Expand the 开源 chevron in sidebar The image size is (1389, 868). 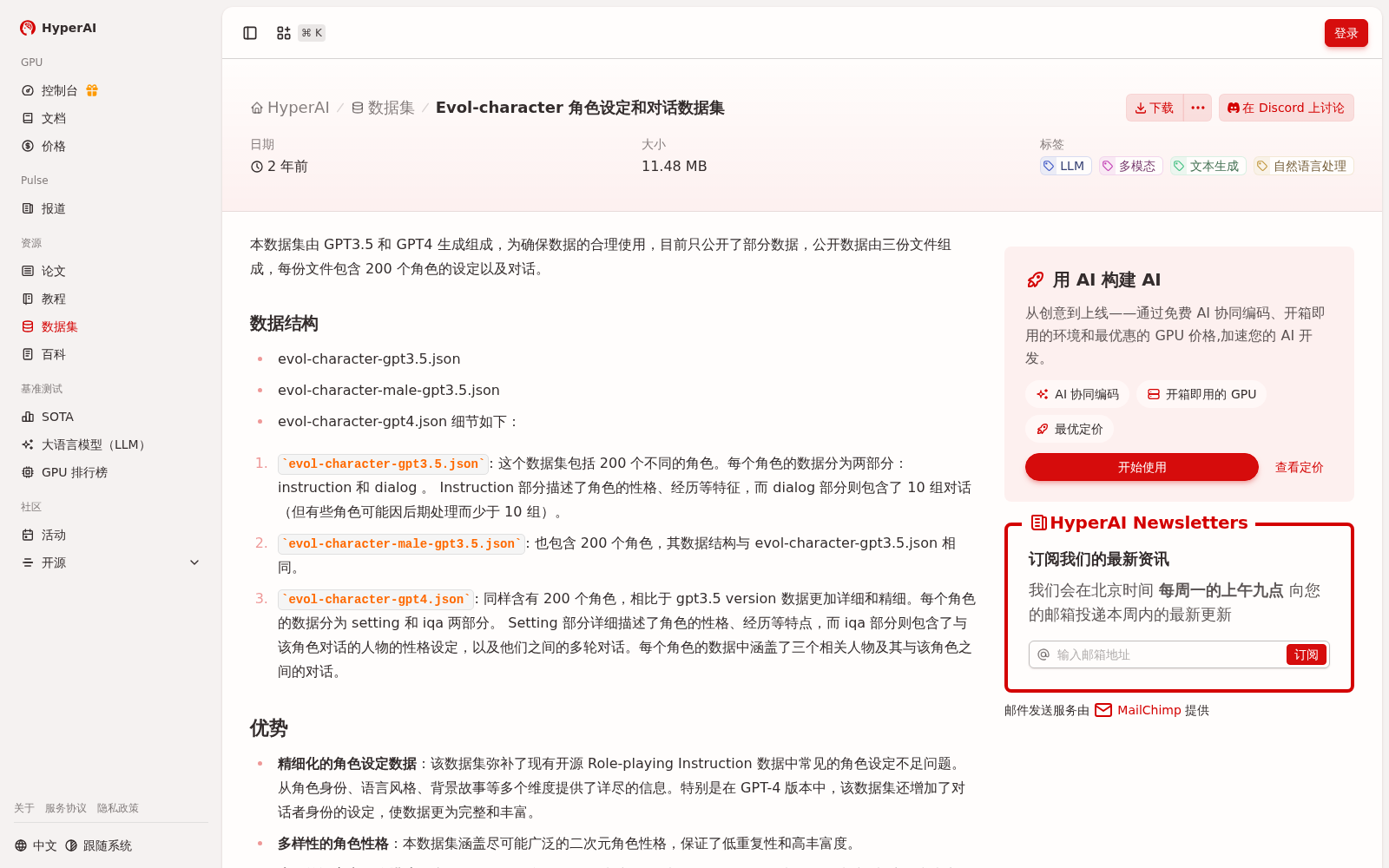194,562
